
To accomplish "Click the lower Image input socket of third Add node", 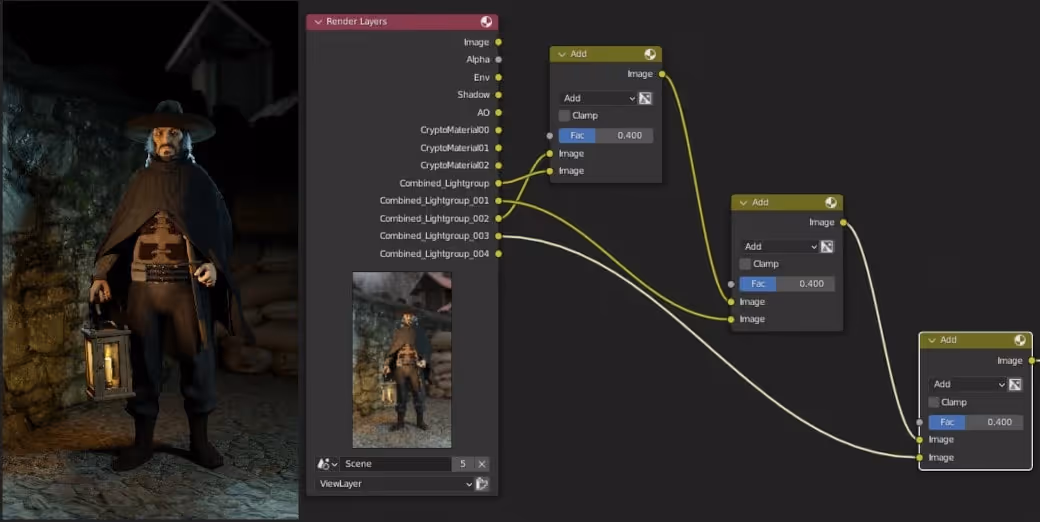I will tap(919, 458).
